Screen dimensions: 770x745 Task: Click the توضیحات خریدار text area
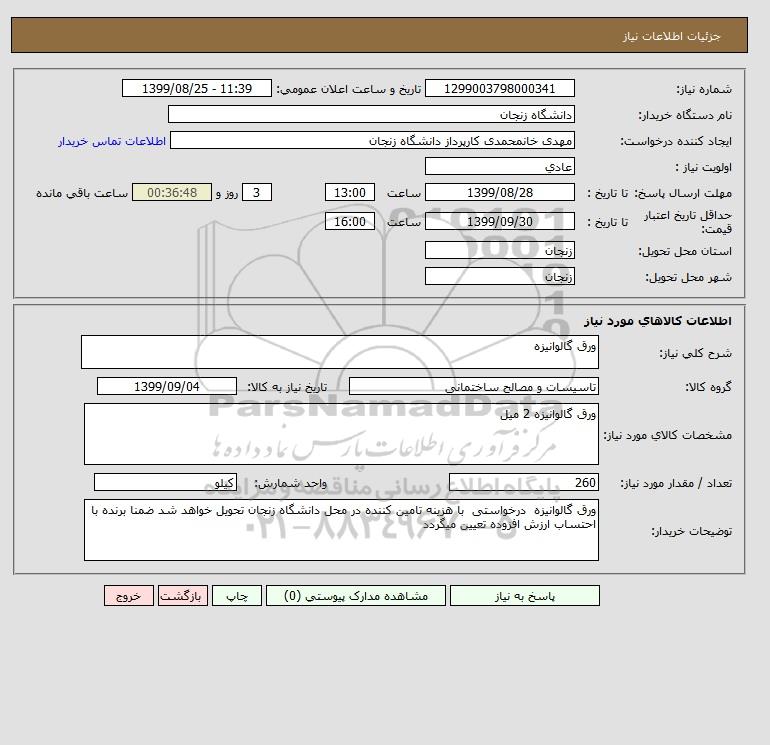(x=341, y=530)
